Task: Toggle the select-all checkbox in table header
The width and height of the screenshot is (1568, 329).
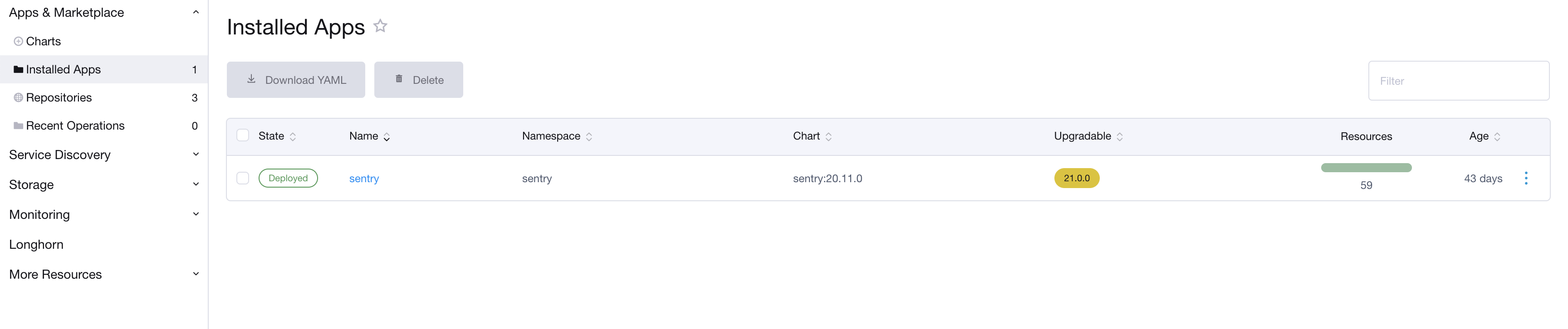Action: tap(243, 135)
